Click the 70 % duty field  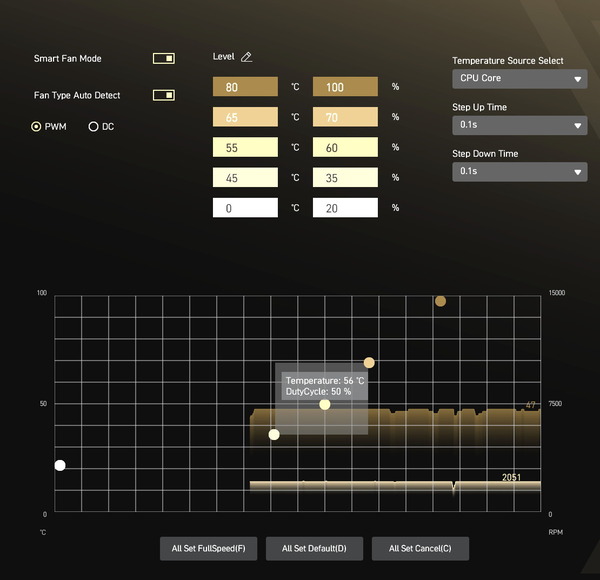(345, 117)
